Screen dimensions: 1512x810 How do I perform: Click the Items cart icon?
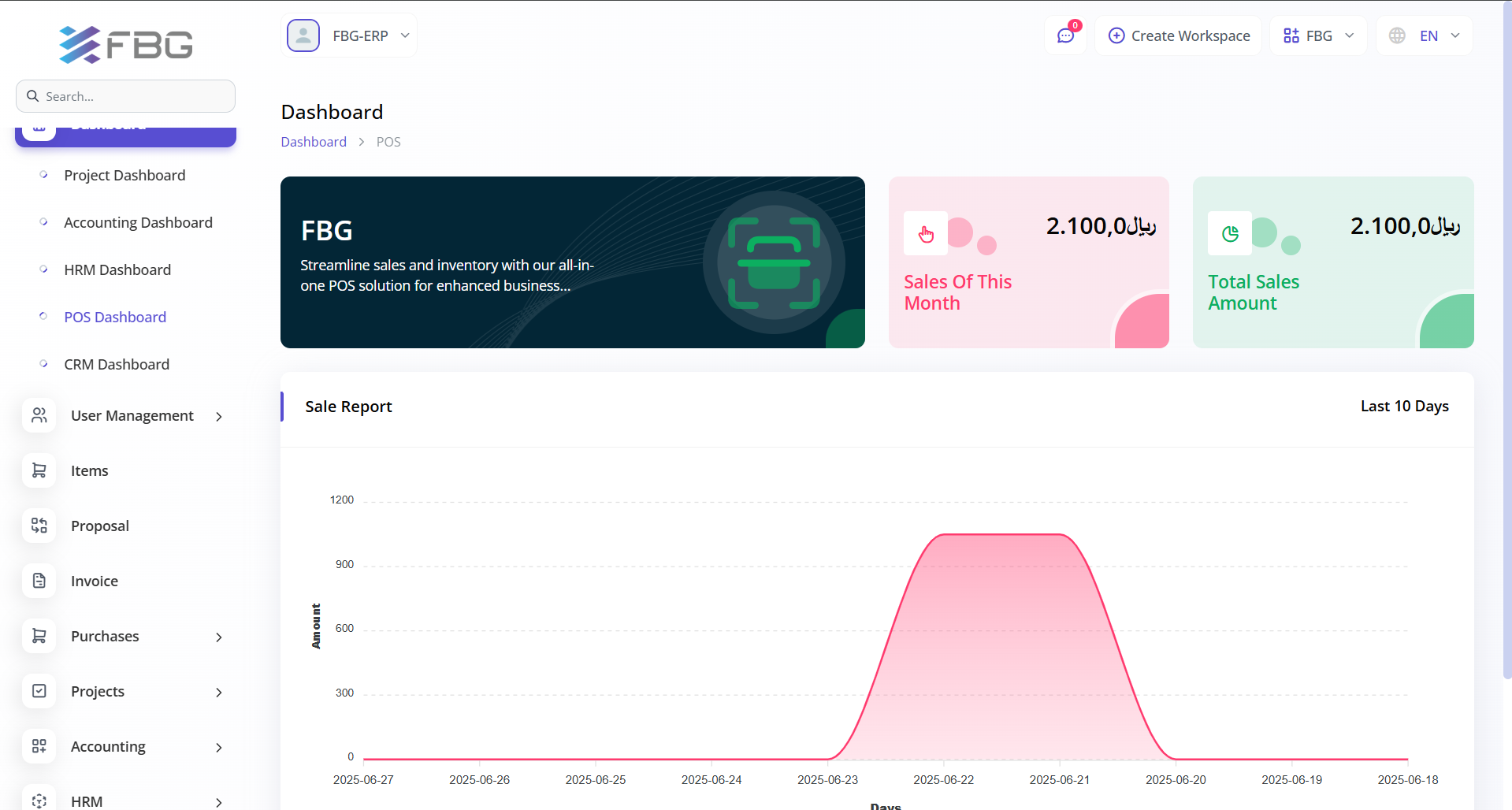coord(39,470)
